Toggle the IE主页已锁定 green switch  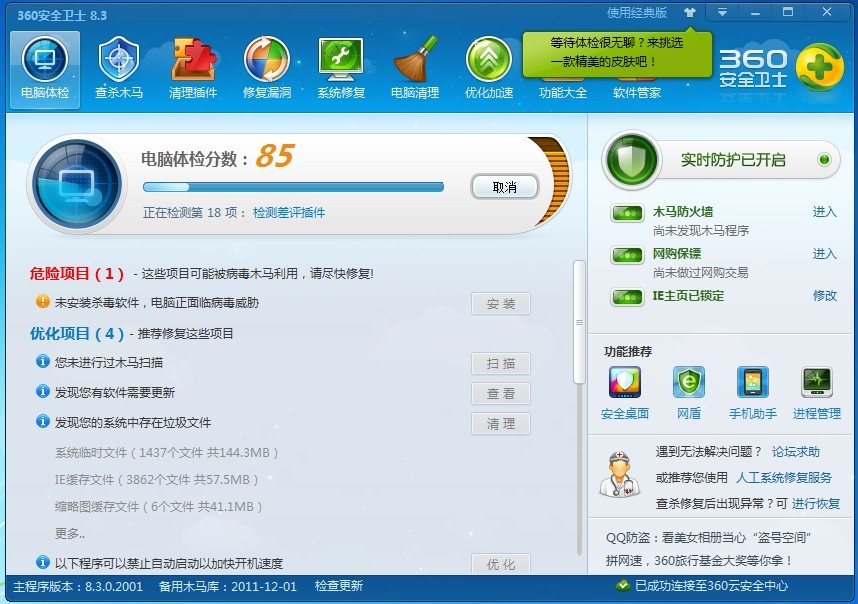(x=628, y=297)
